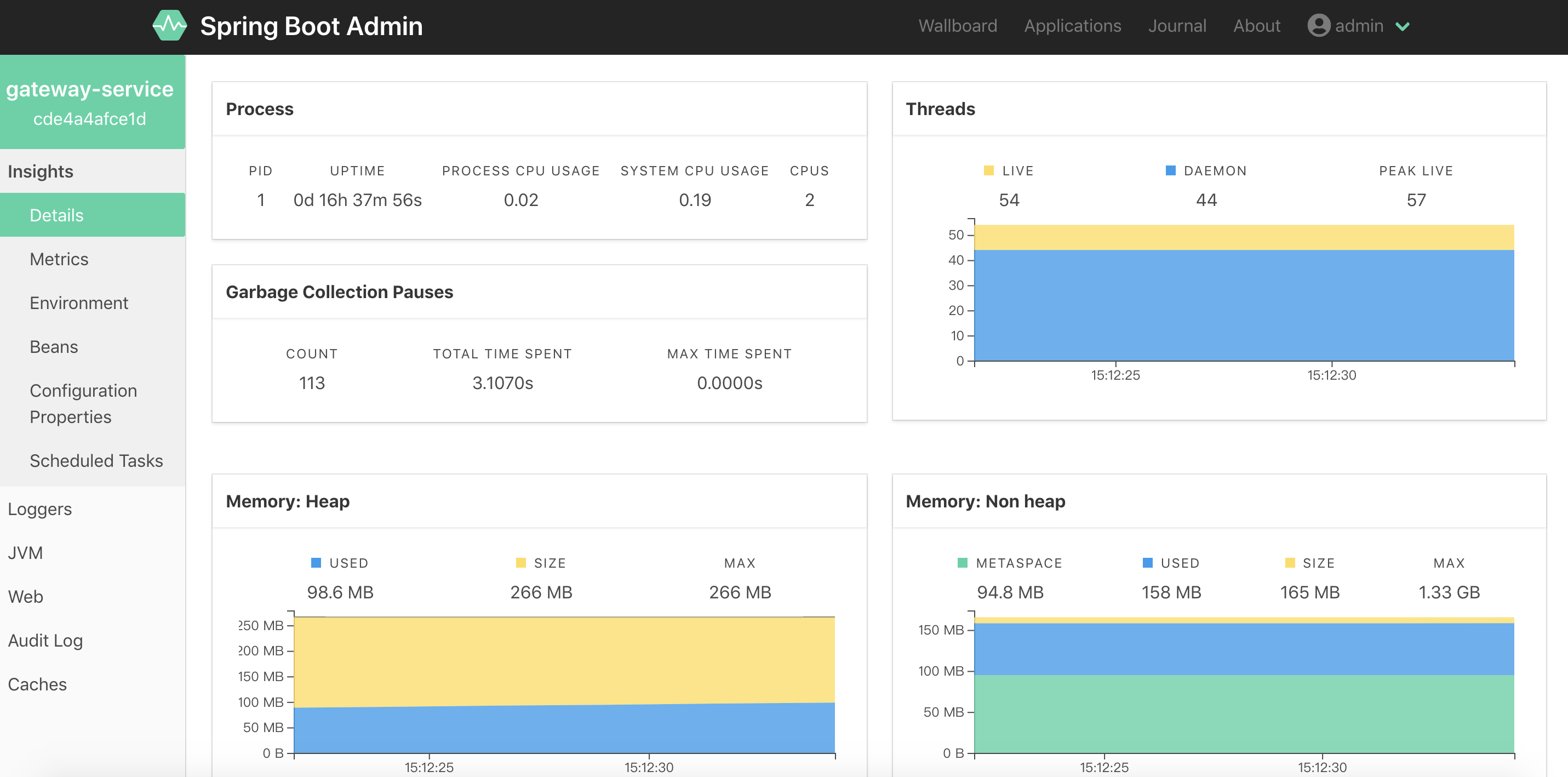This screenshot has height=777, width=1568.
Task: Click the instance ID cde4a4afce1d
Action: (89, 119)
